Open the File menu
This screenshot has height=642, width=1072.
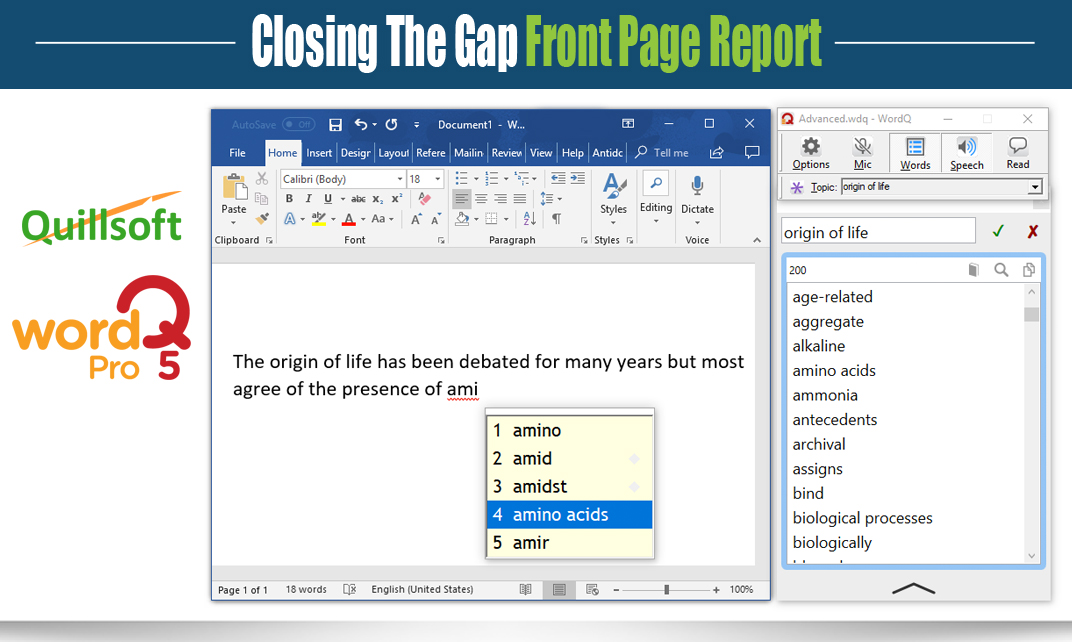point(237,153)
